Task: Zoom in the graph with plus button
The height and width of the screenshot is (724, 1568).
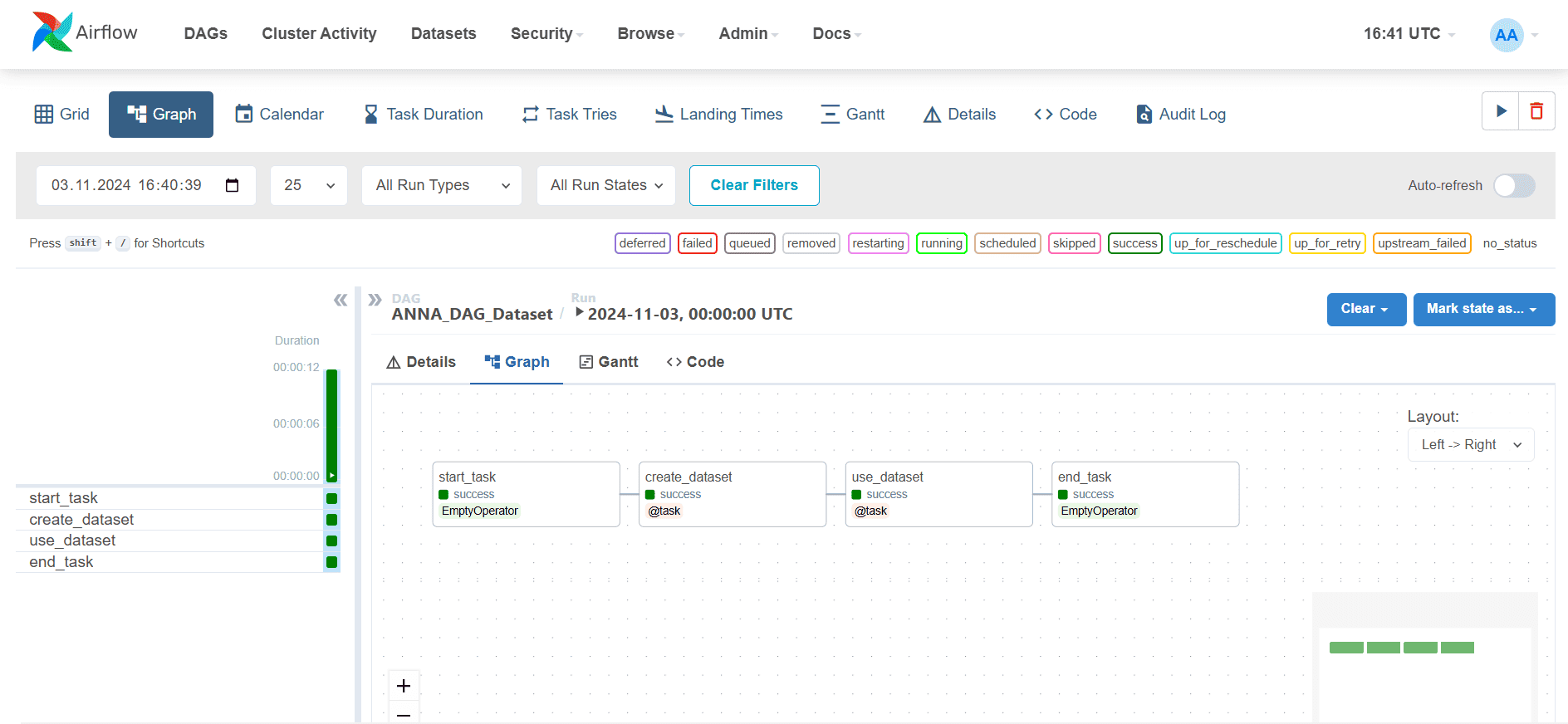Action: click(x=404, y=686)
